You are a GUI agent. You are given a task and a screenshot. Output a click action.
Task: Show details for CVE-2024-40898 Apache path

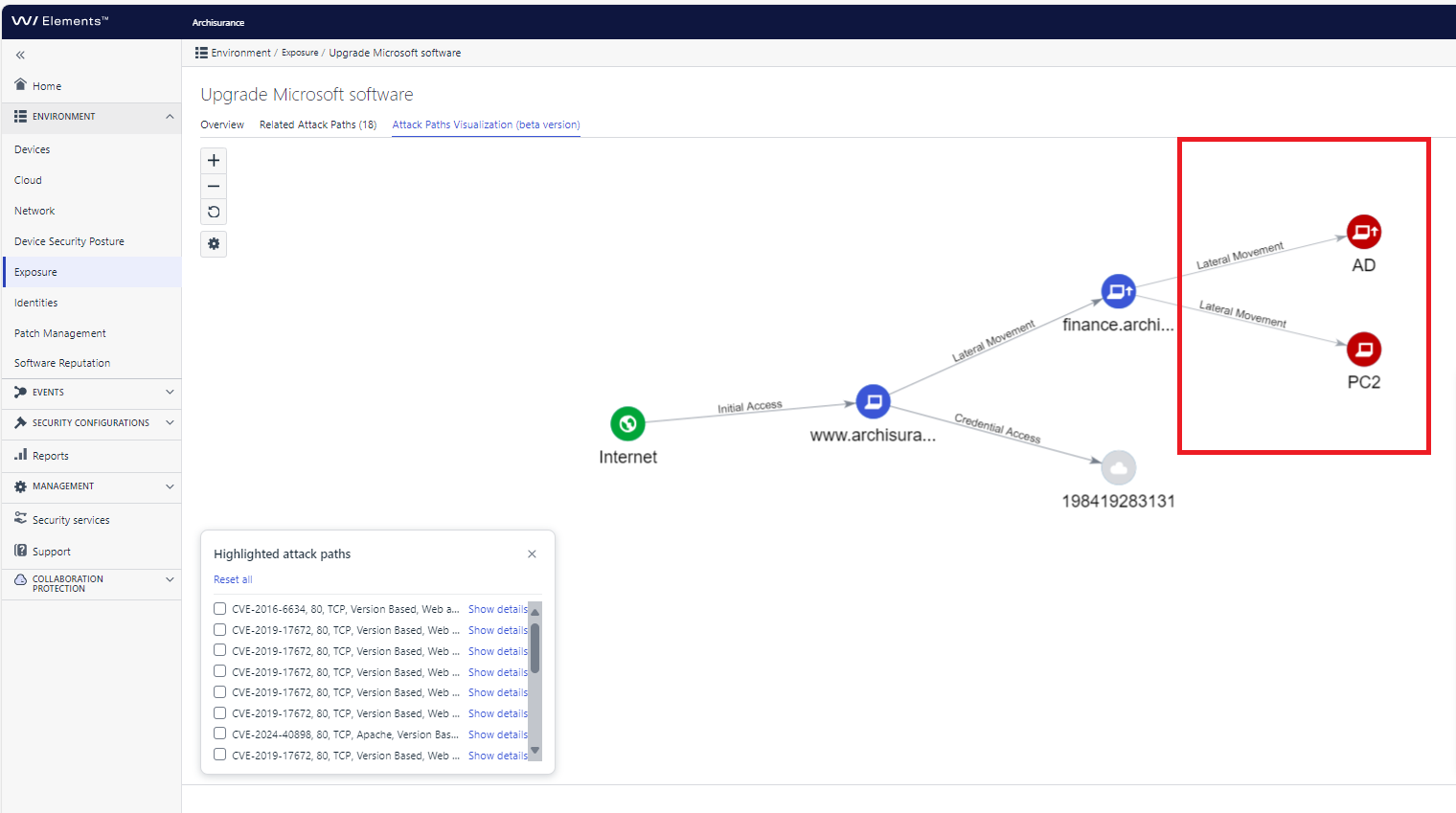coord(498,734)
